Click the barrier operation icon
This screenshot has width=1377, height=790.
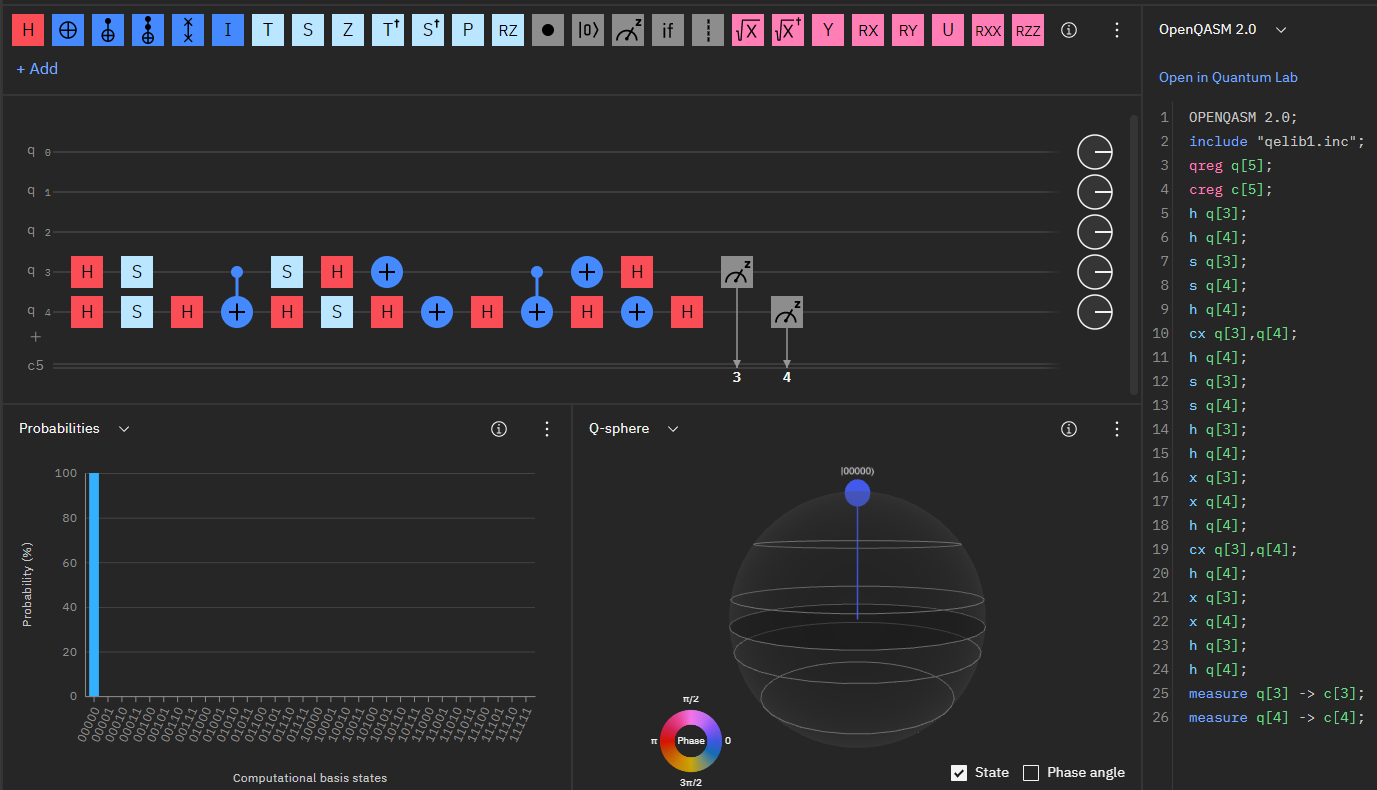point(708,30)
